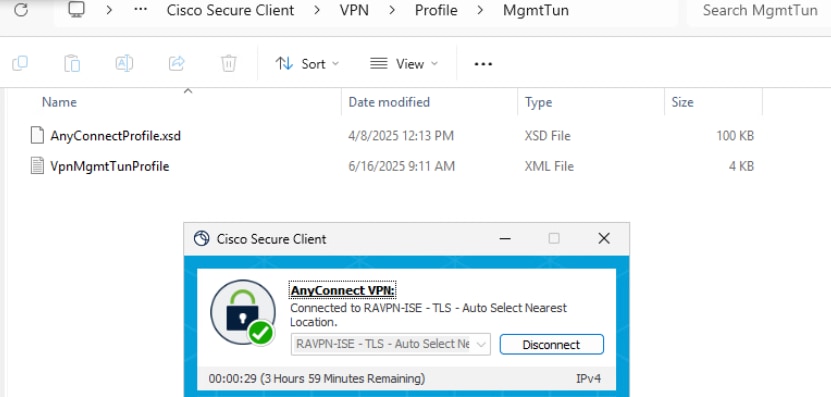The image size is (831, 397).
Task: Sort files by Name column header
Action: [59, 102]
